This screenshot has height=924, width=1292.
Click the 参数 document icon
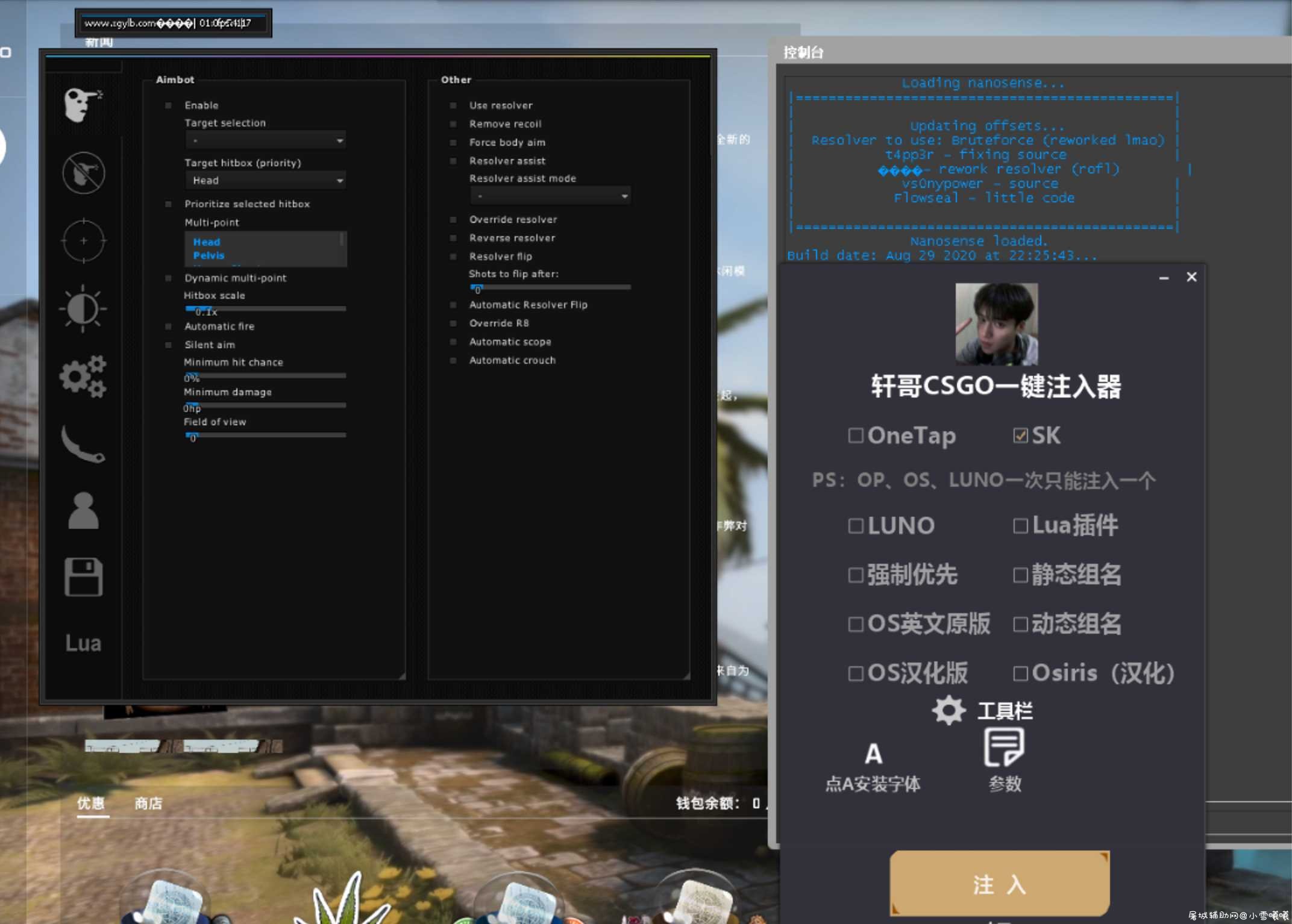pos(1003,747)
